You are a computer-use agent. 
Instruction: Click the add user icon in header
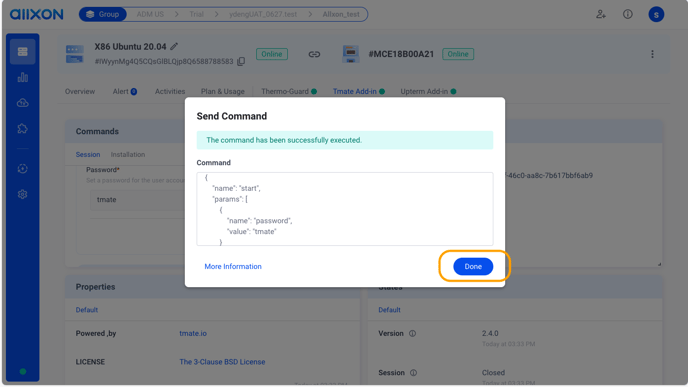pos(601,14)
